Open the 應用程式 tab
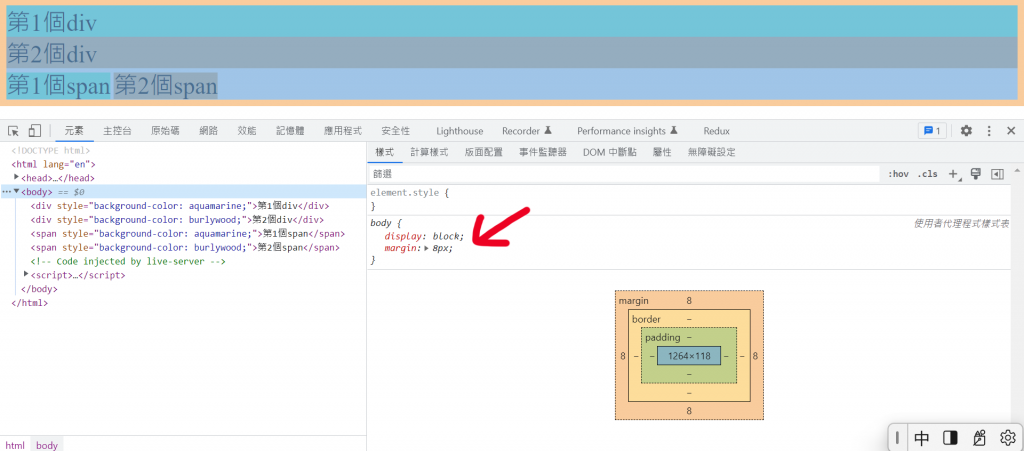1024x451 pixels. (x=343, y=131)
